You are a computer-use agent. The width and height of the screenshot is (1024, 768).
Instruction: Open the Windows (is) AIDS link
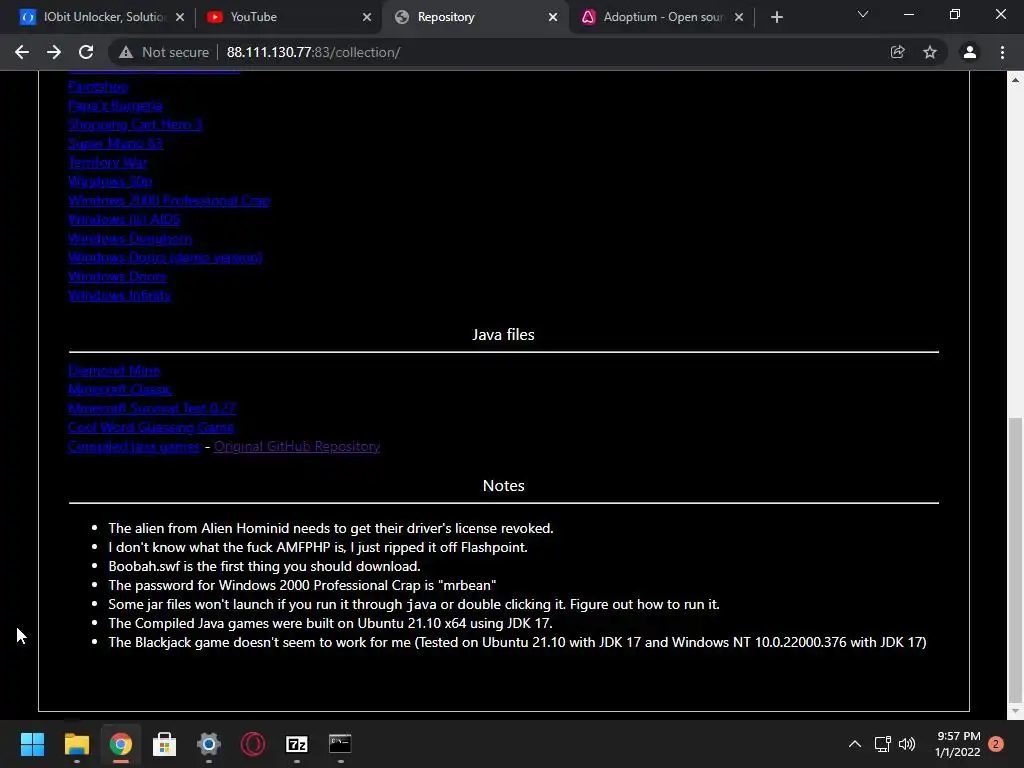124,219
